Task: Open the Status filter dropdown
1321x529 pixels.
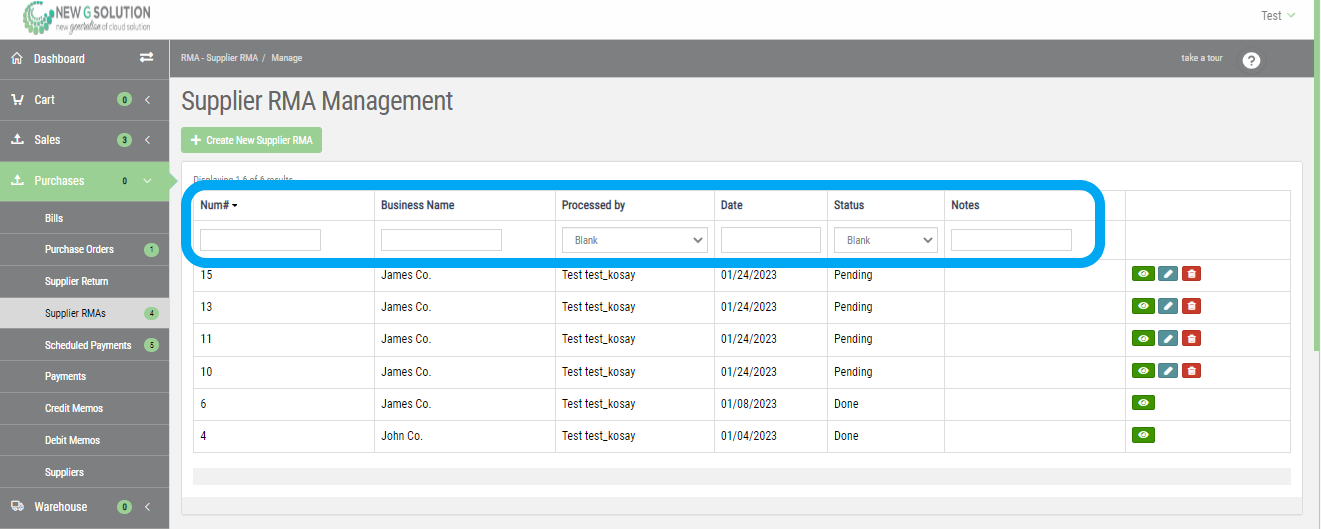Action: [x=885, y=240]
